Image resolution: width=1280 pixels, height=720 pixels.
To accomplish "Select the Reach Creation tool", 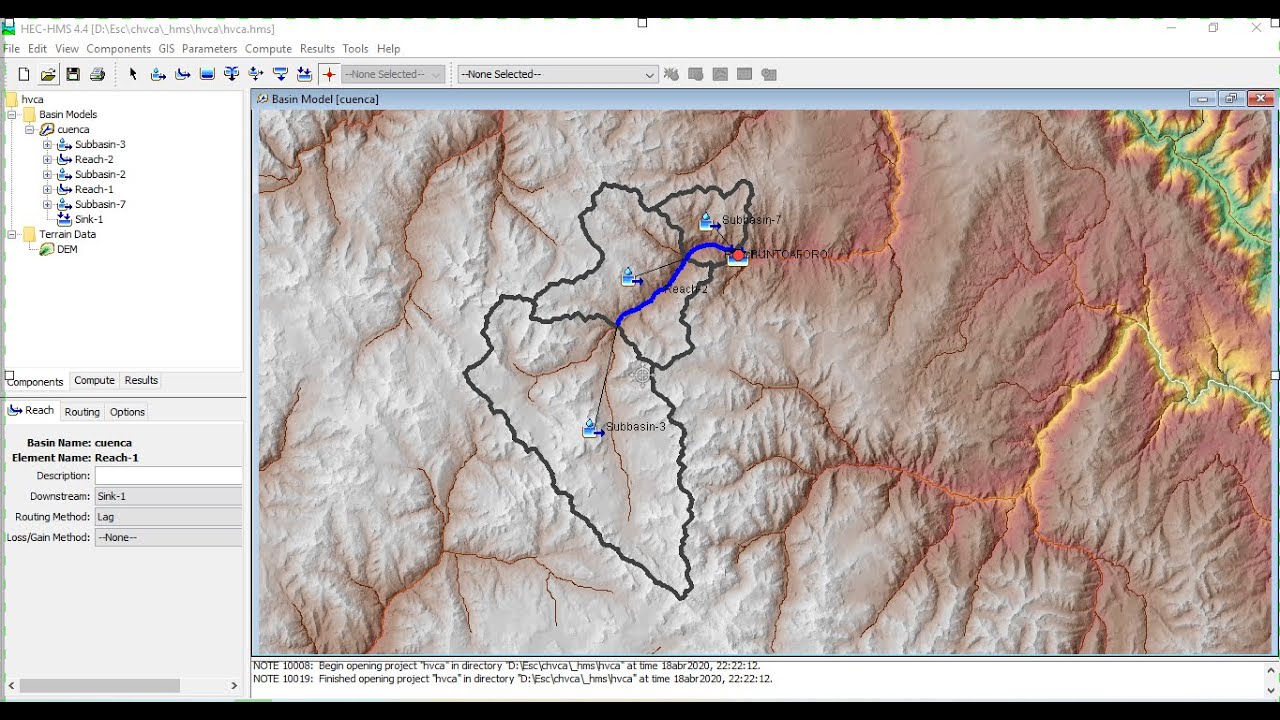I will (182, 74).
